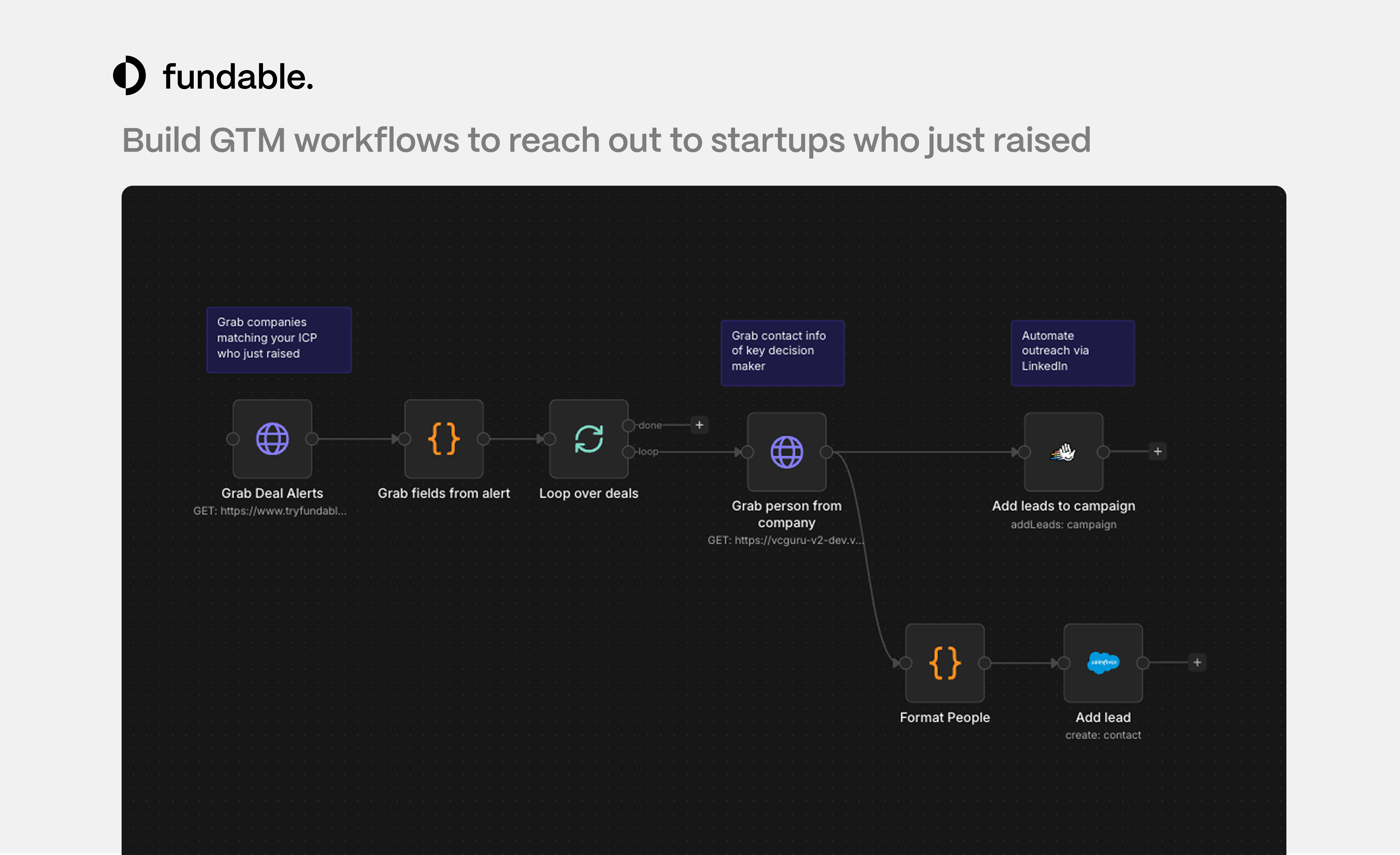
Task: Click the fundable logo icon in the top left
Action: pos(130,77)
